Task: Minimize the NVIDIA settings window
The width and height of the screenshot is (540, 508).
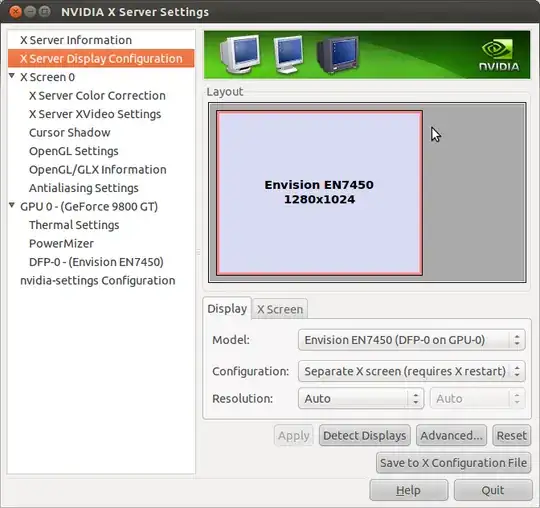Action: 30,12
